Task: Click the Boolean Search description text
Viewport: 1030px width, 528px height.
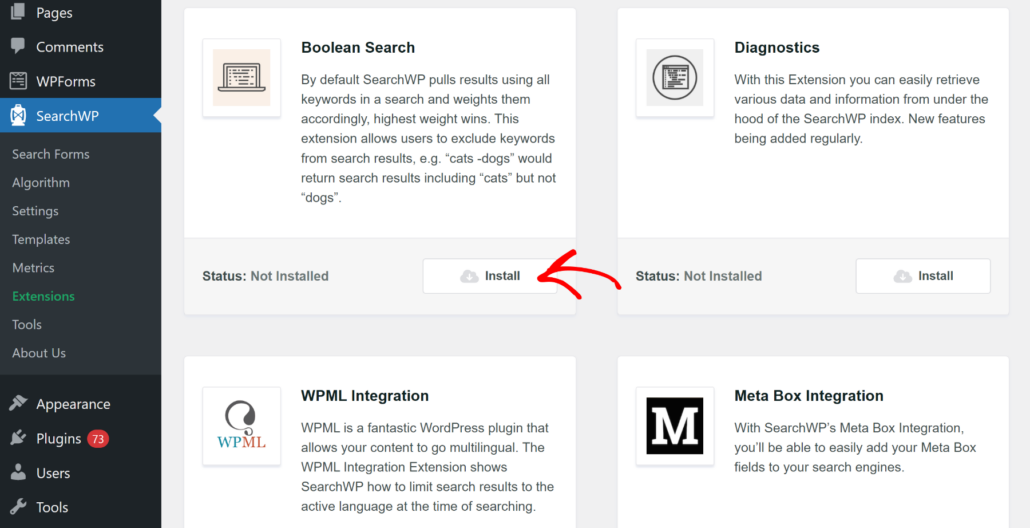Action: 428,139
